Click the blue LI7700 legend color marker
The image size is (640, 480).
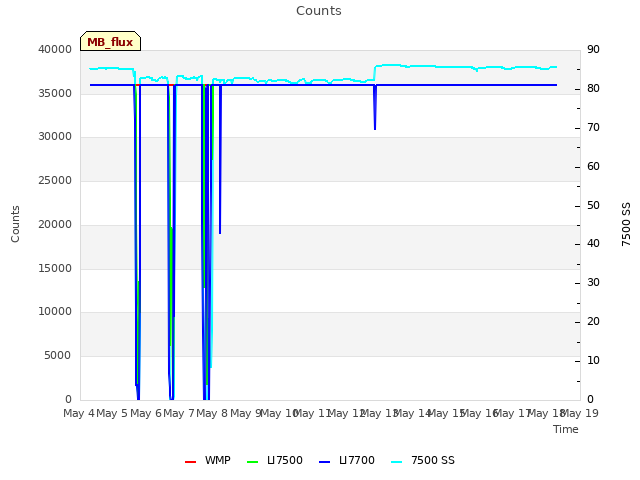pos(324,462)
